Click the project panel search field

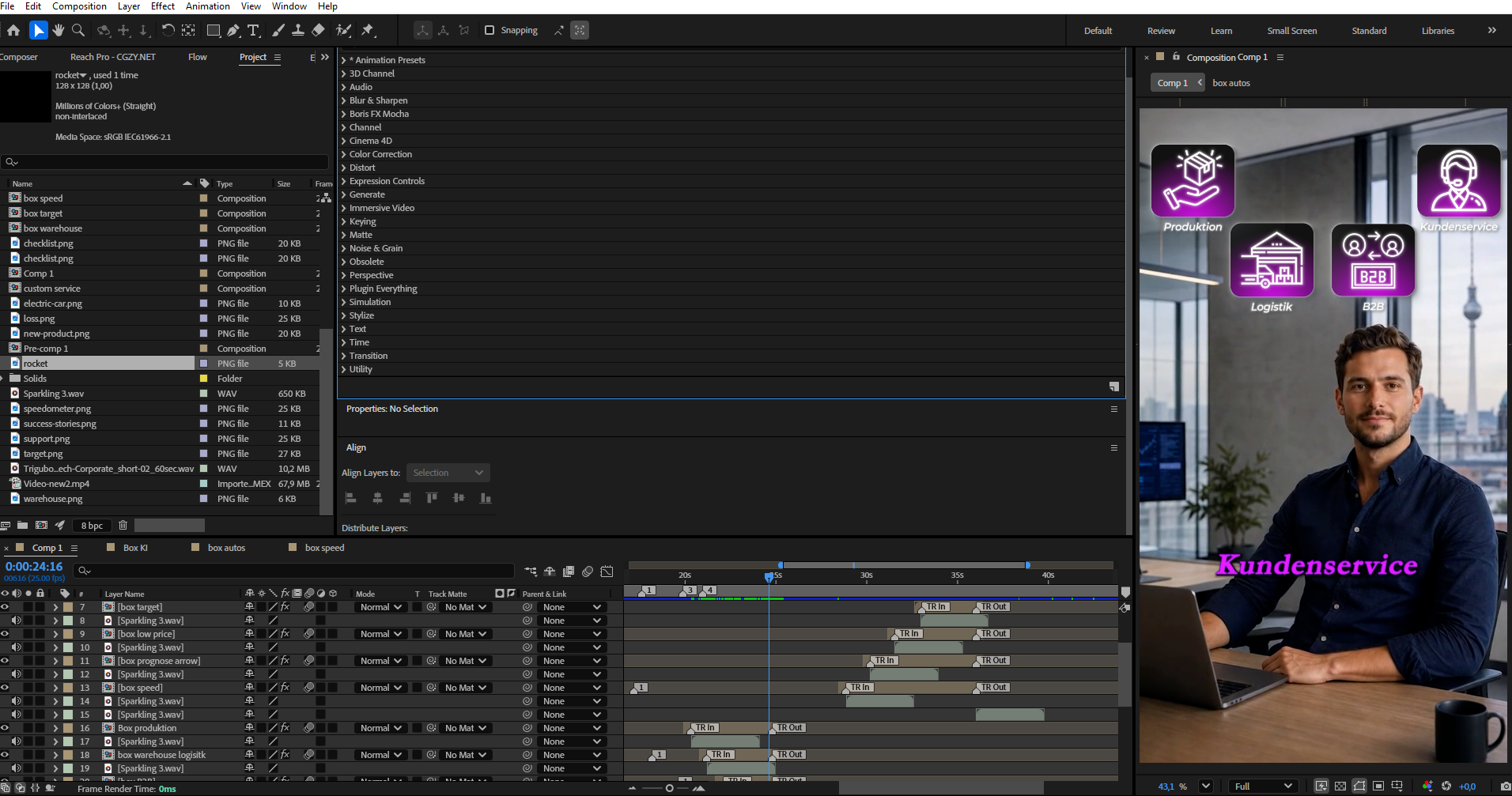(164, 162)
